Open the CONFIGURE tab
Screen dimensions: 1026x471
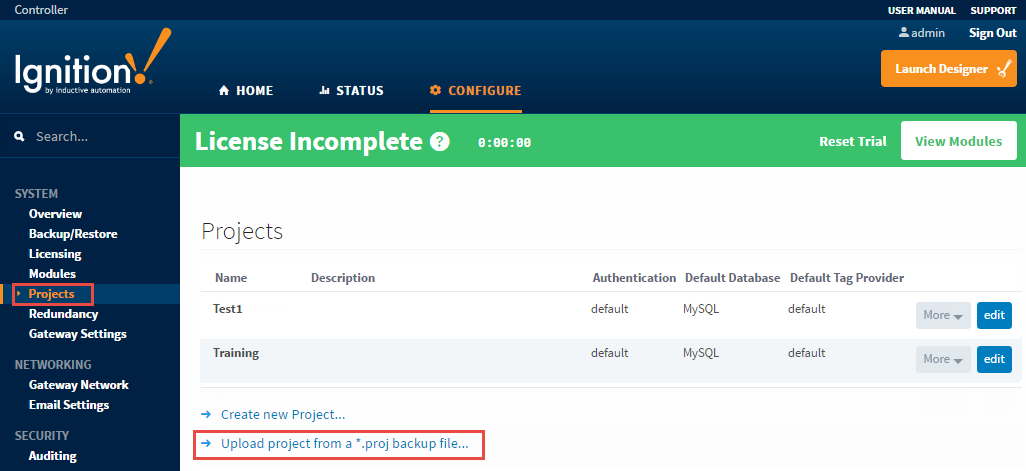476,91
